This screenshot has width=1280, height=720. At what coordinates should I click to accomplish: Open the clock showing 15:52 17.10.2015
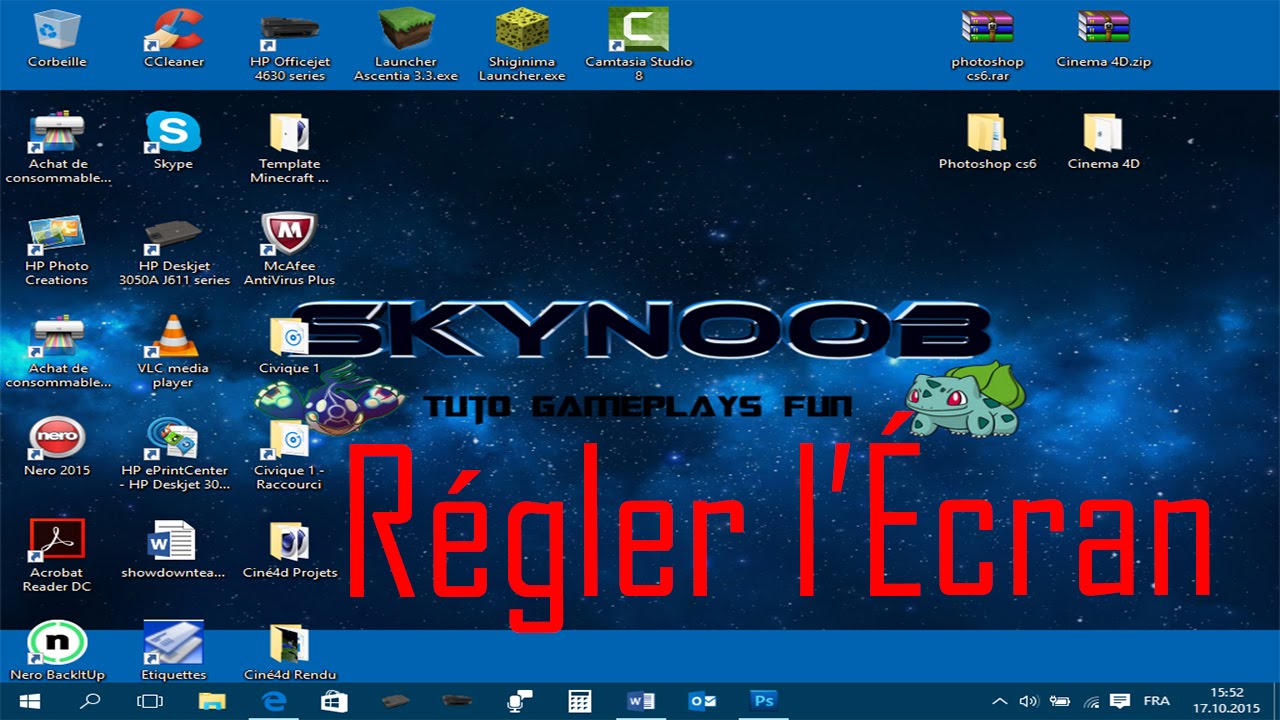coord(1225,701)
